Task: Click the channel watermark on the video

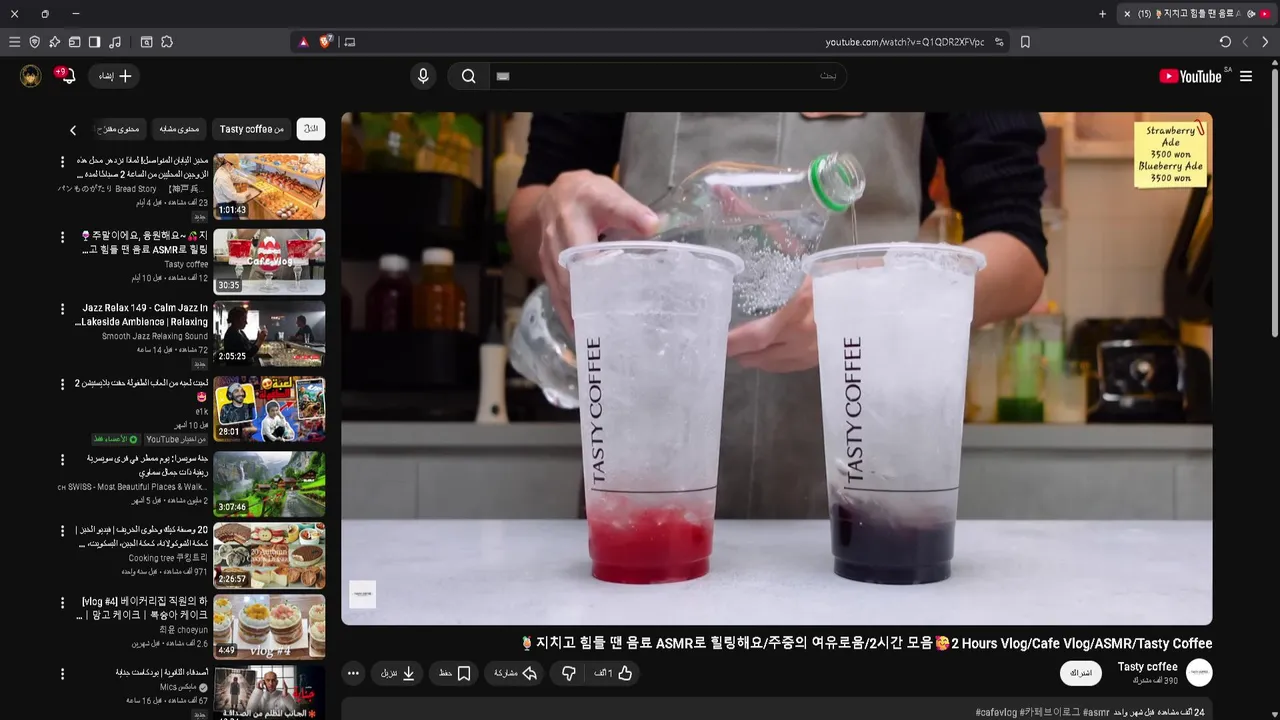Action: point(362,594)
